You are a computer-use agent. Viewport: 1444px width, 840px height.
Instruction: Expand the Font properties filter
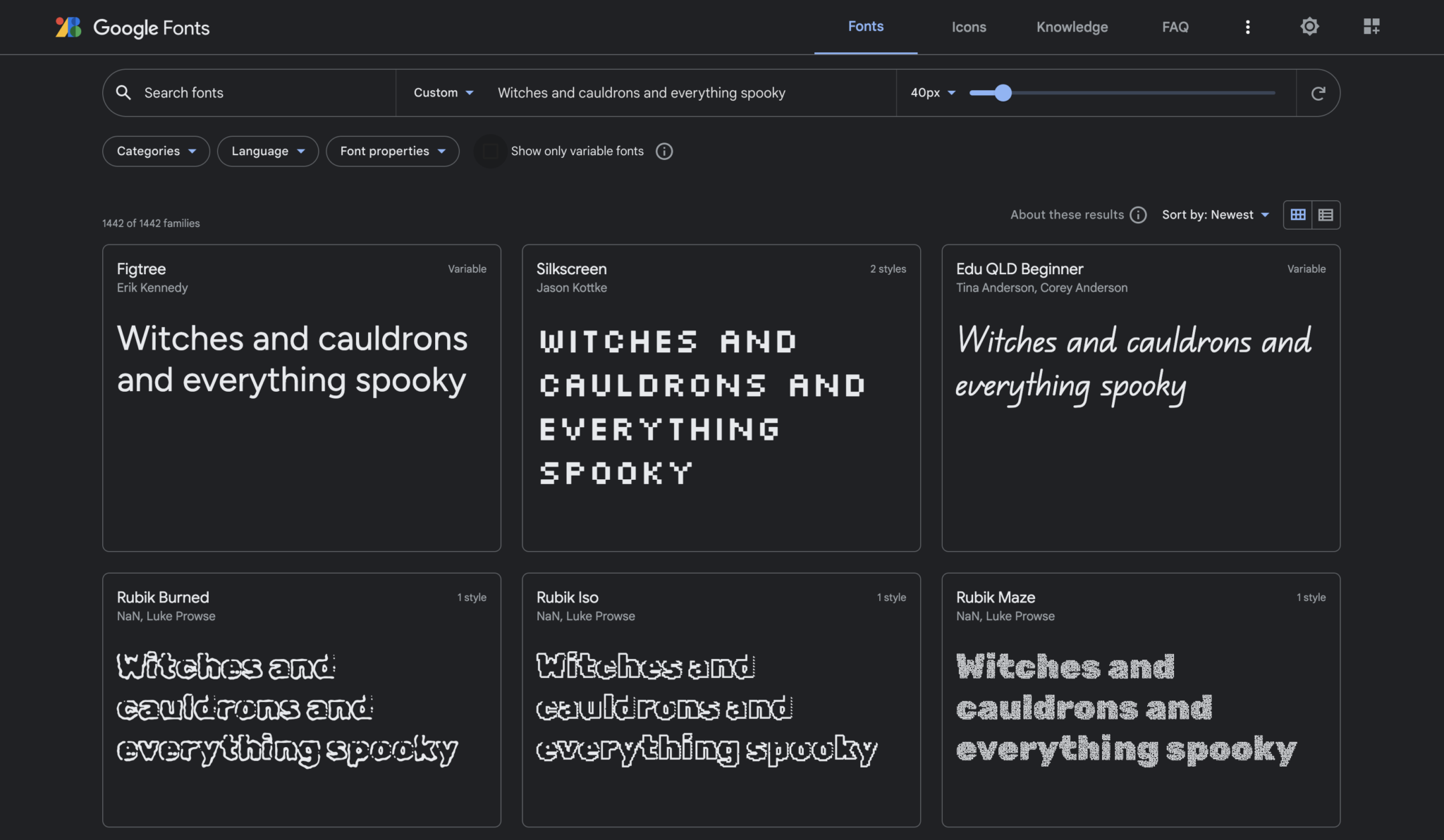pyautogui.click(x=392, y=151)
